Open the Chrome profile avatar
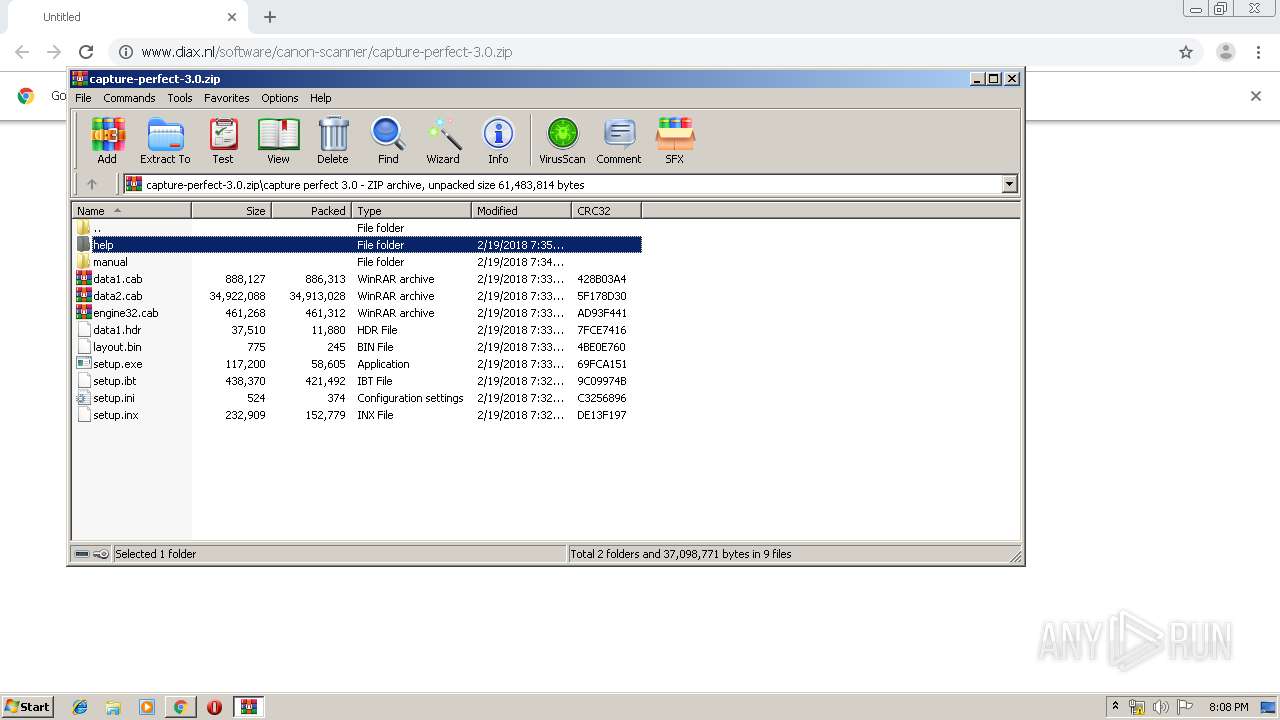Viewport: 1280px width, 720px height. point(1226,52)
